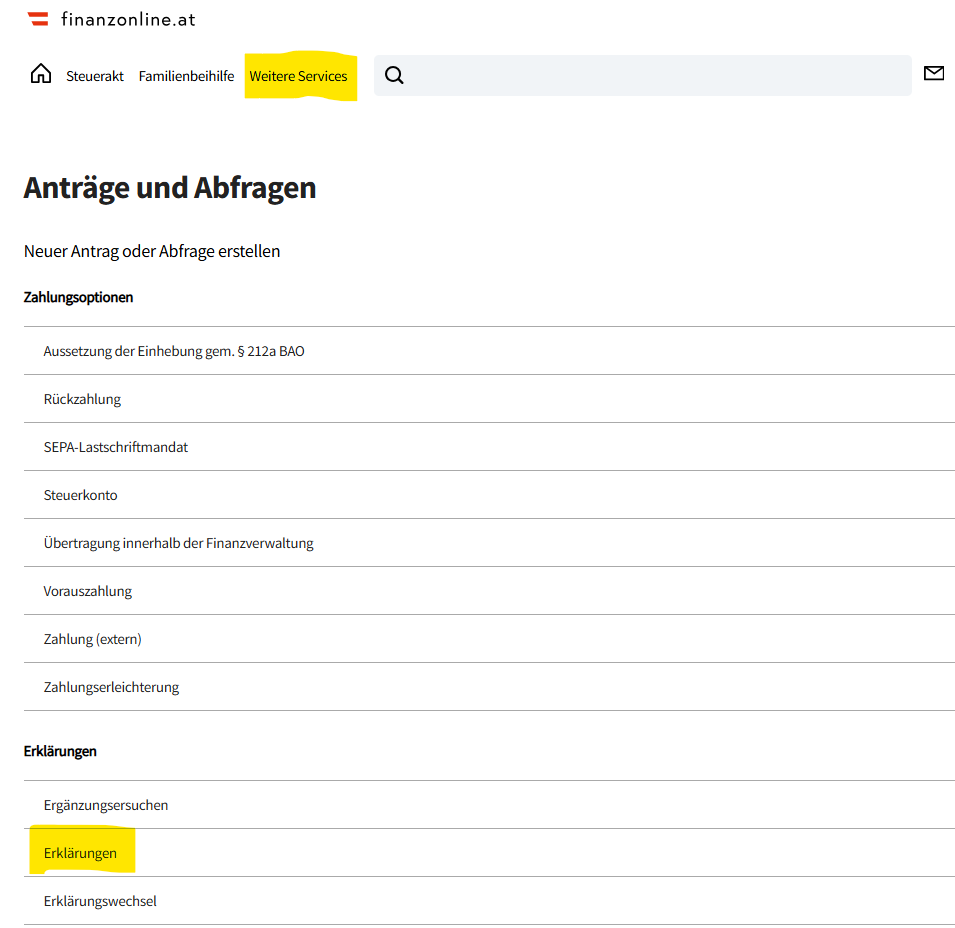Click the Anträge und Abfragen heading
This screenshot has height=928, width=955.
pyautogui.click(x=170, y=187)
